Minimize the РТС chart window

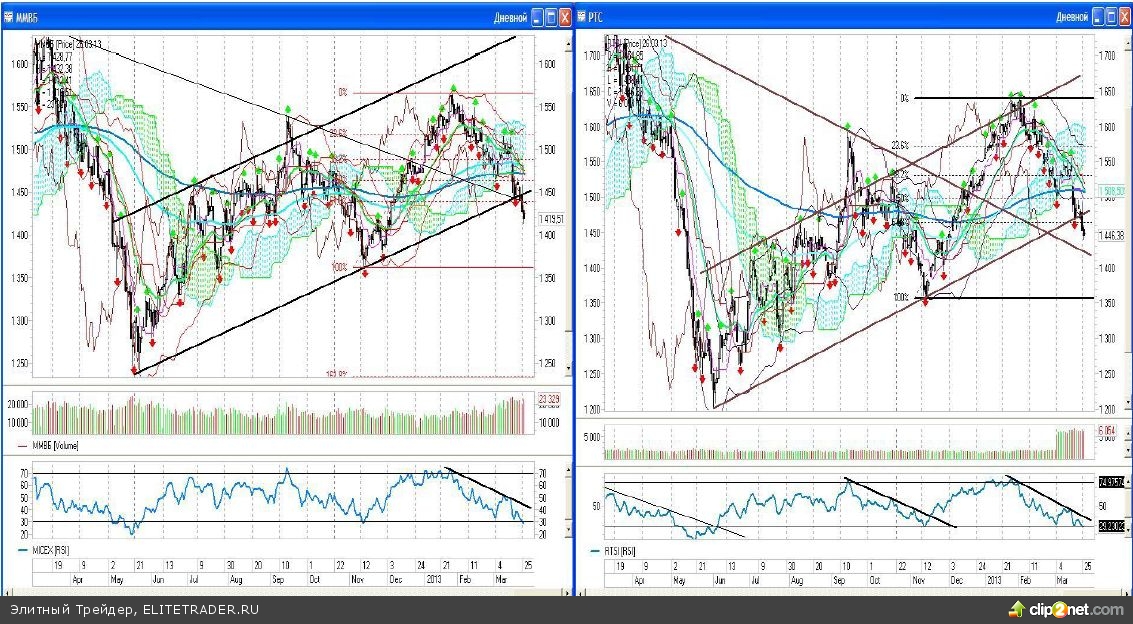tap(1099, 17)
